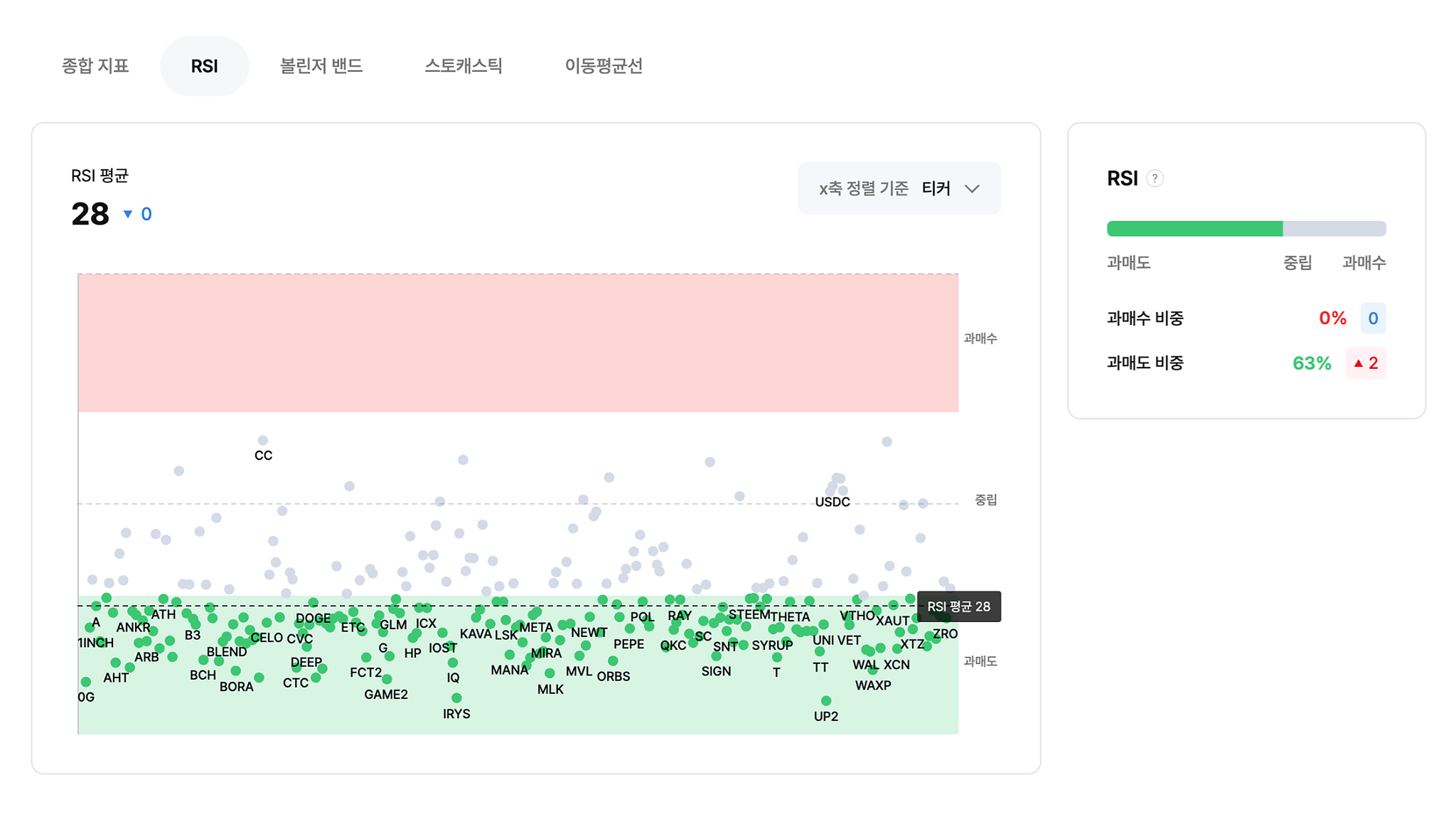Open the 스토캐스틱 tab
Viewport: 1456px width, 819px height.
[x=464, y=66]
